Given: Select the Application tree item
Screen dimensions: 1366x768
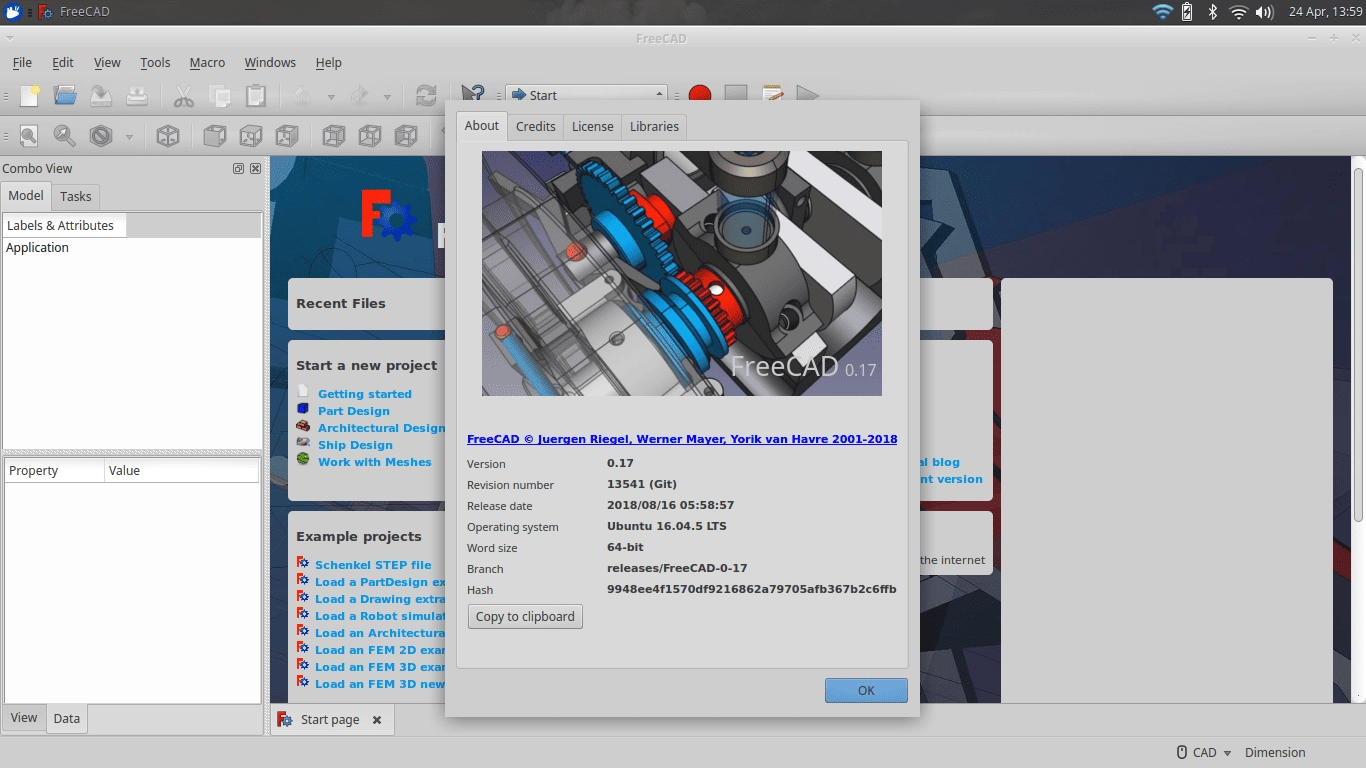Looking at the screenshot, I should click(x=38, y=248).
